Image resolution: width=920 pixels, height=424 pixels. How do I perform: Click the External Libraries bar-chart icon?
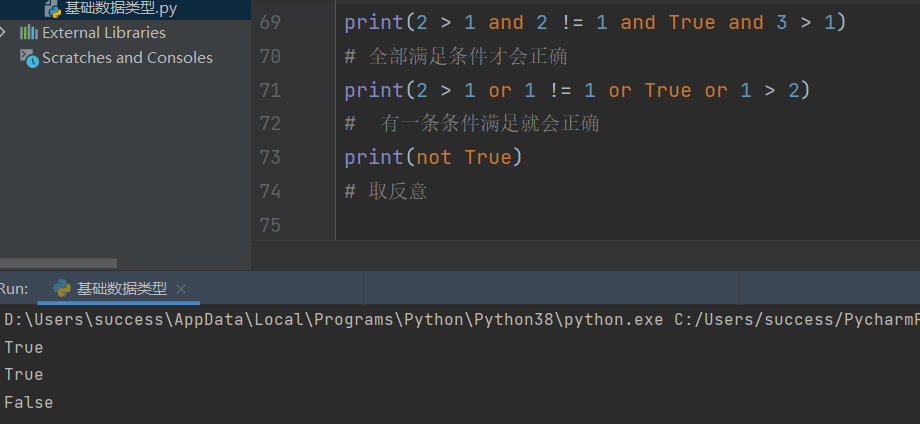[x=29, y=32]
